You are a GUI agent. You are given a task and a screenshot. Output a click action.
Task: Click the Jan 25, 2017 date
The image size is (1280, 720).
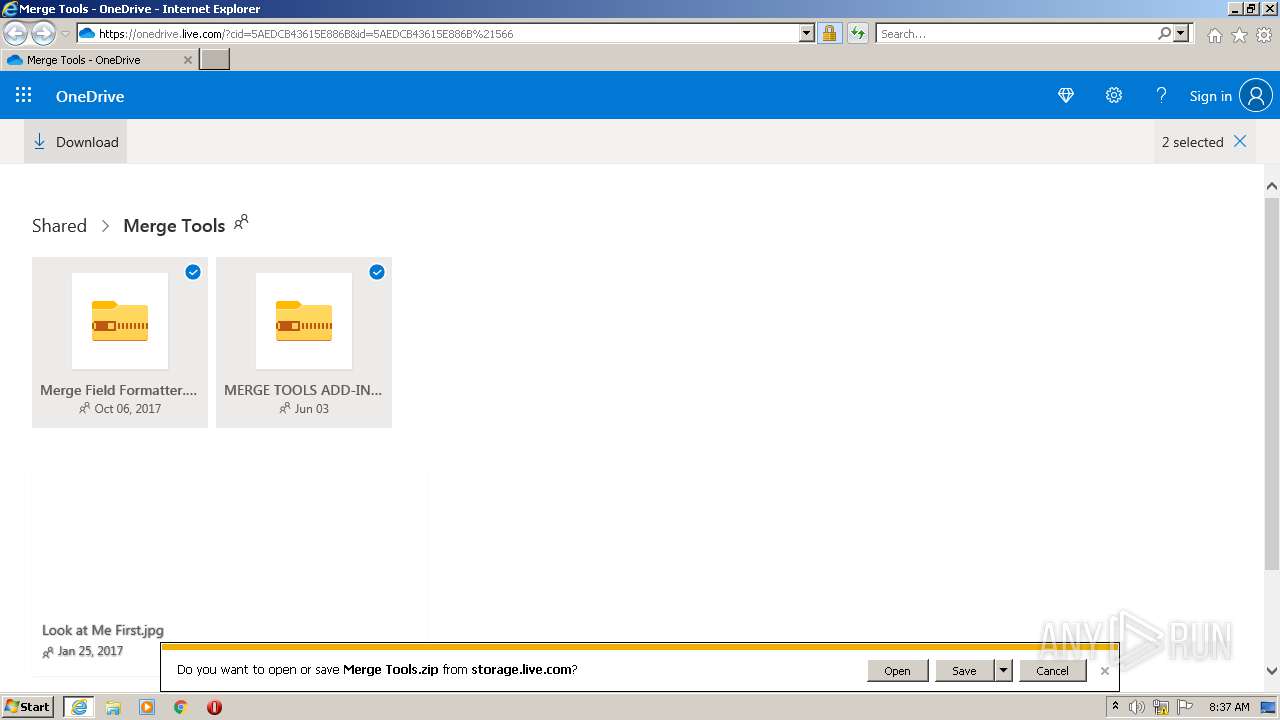tap(90, 651)
